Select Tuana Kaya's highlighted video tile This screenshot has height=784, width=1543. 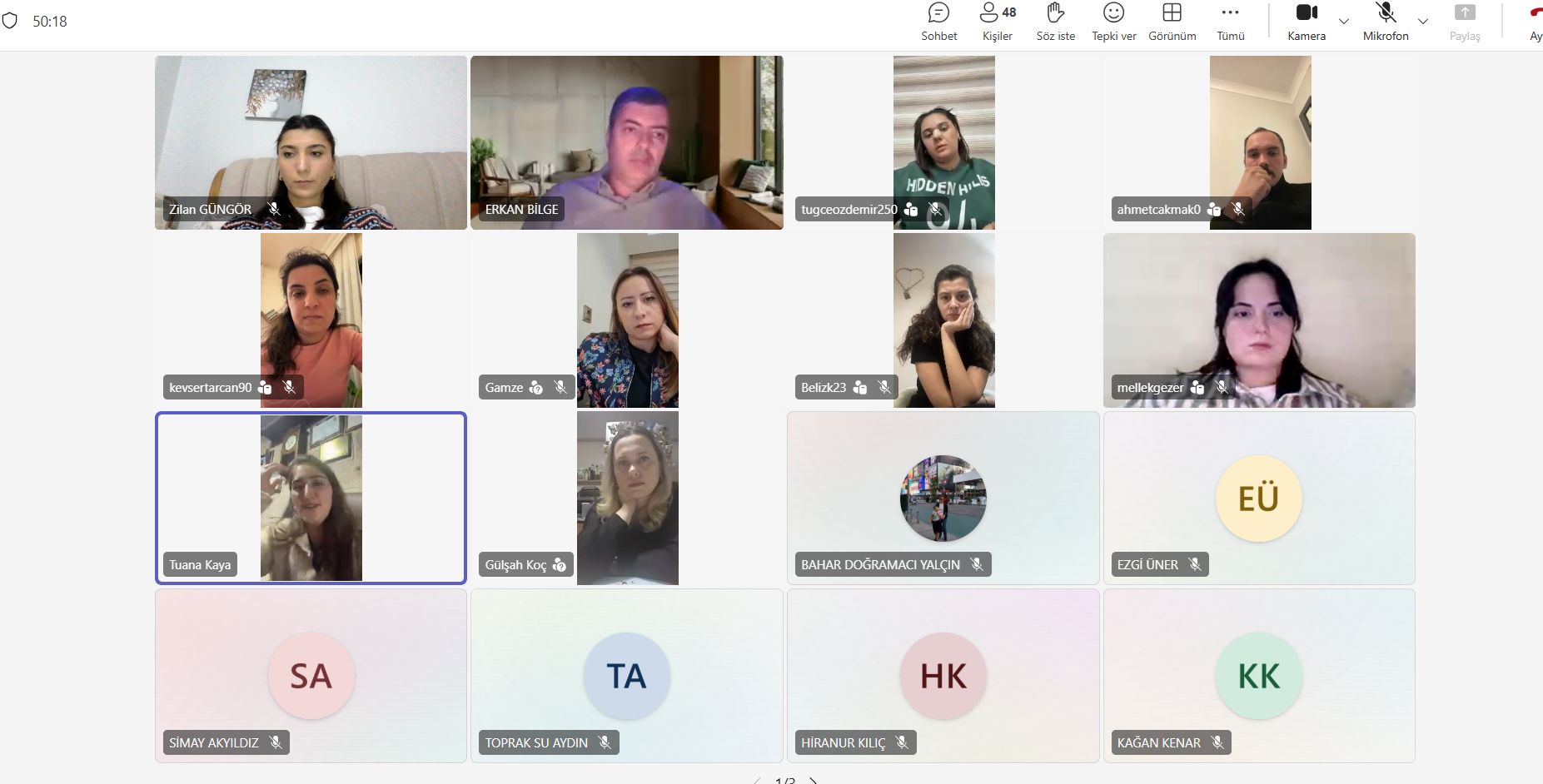pos(311,498)
